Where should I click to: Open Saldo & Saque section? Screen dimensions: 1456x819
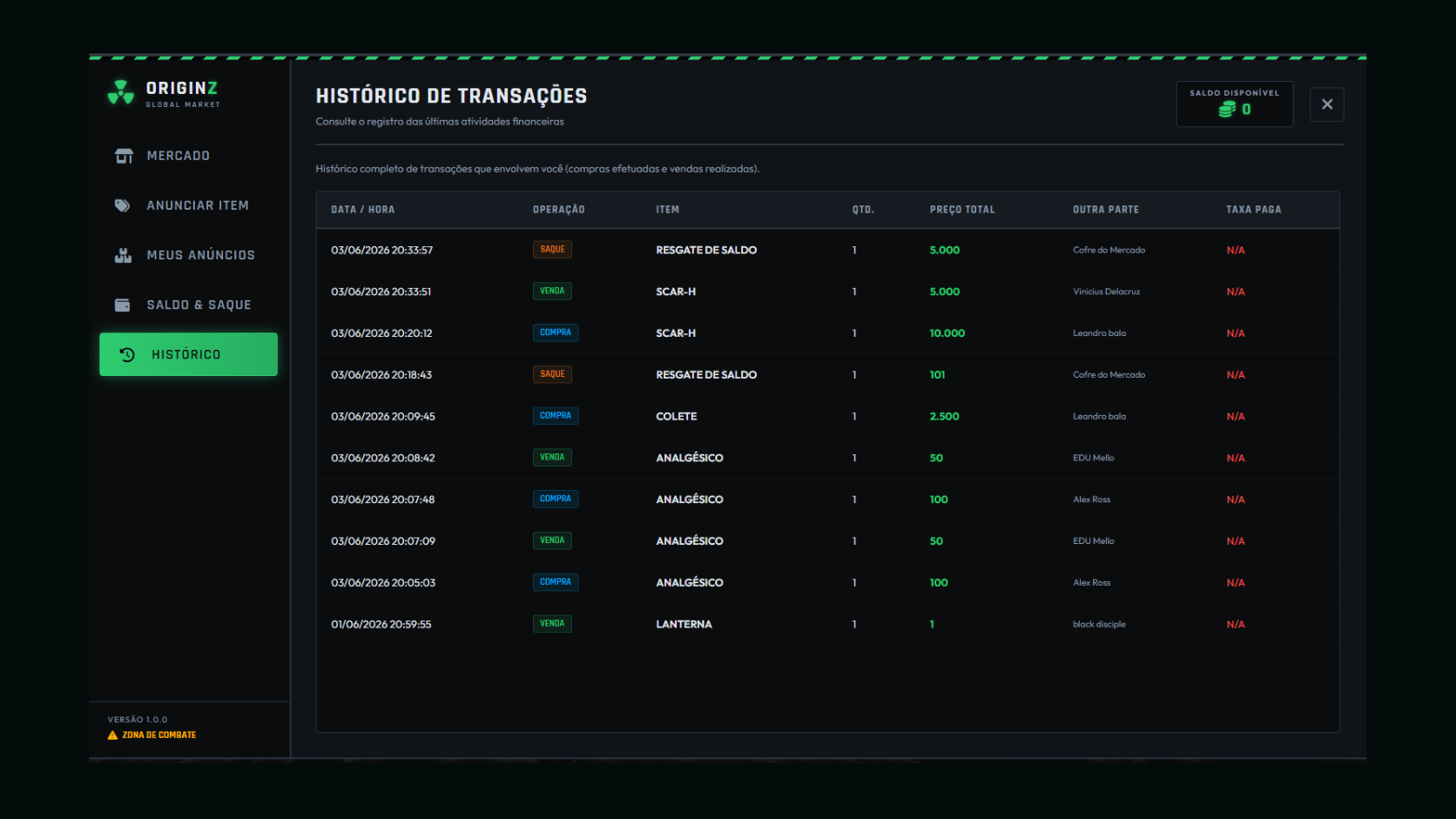coord(188,305)
